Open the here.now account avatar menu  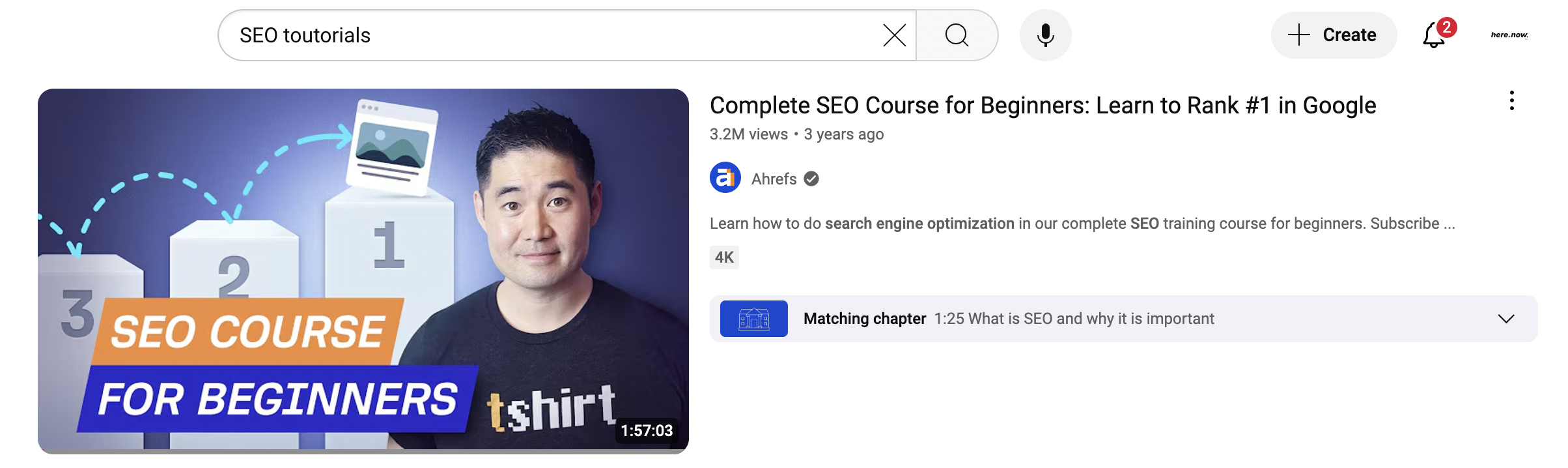(1509, 35)
